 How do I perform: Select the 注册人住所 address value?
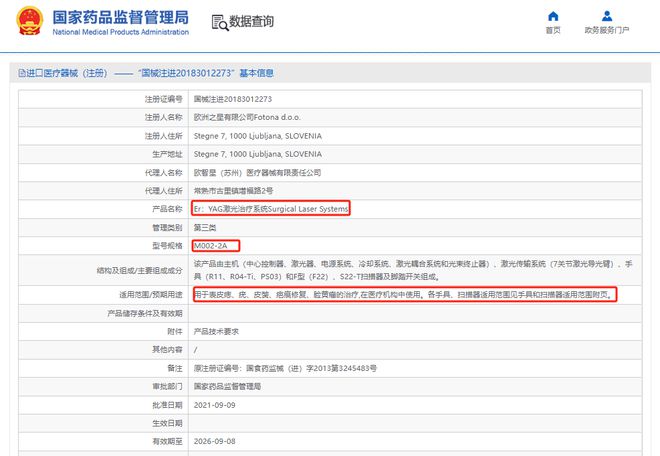pyautogui.click(x=258, y=136)
